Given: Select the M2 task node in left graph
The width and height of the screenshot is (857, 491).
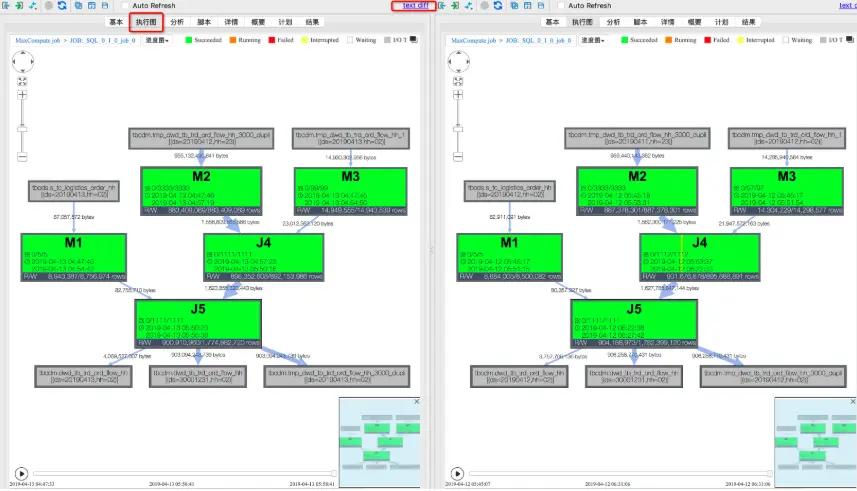Looking at the screenshot, I should tap(201, 191).
